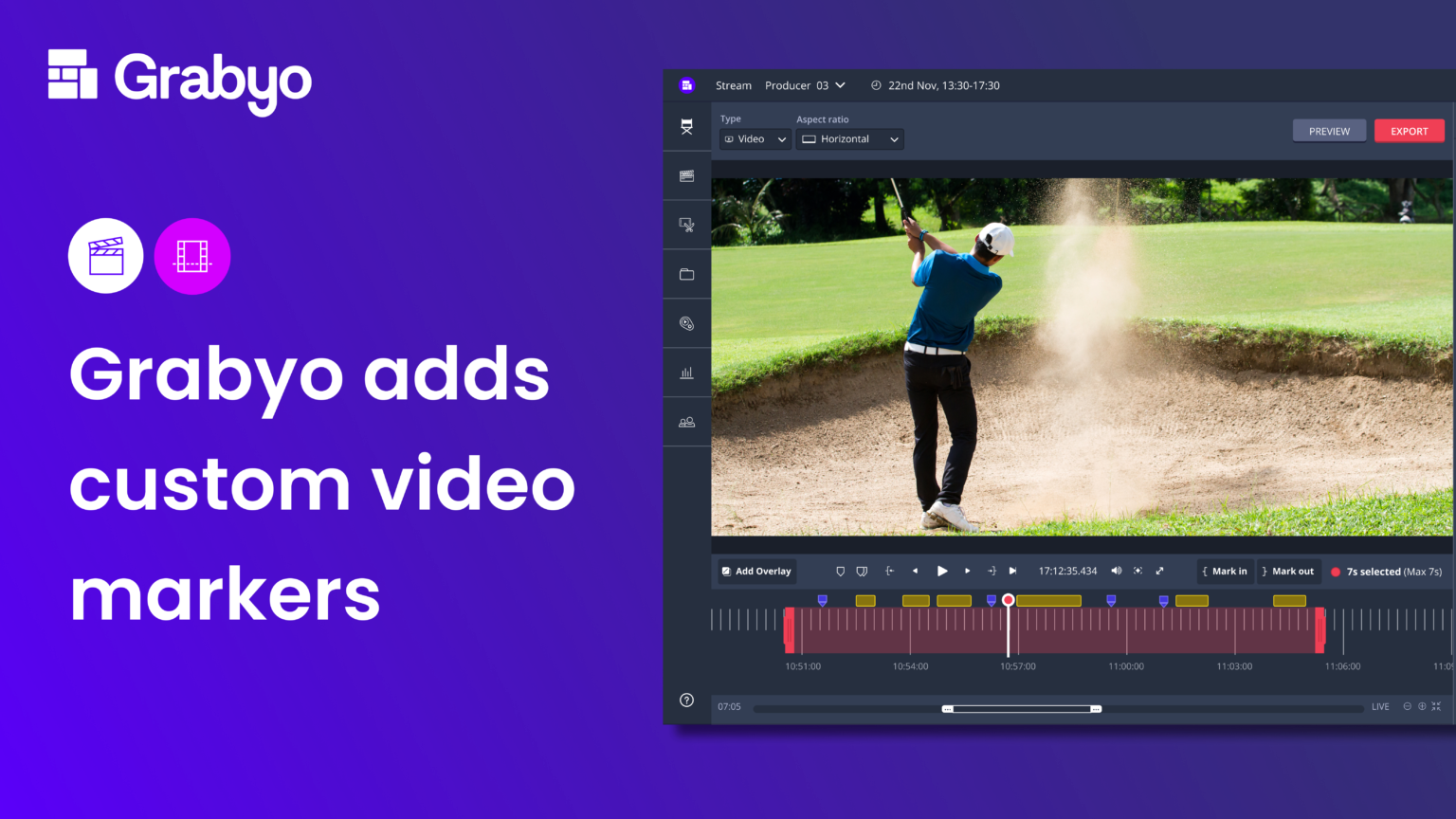
Task: Toggle the marker shield icon near playback controls
Action: point(840,571)
